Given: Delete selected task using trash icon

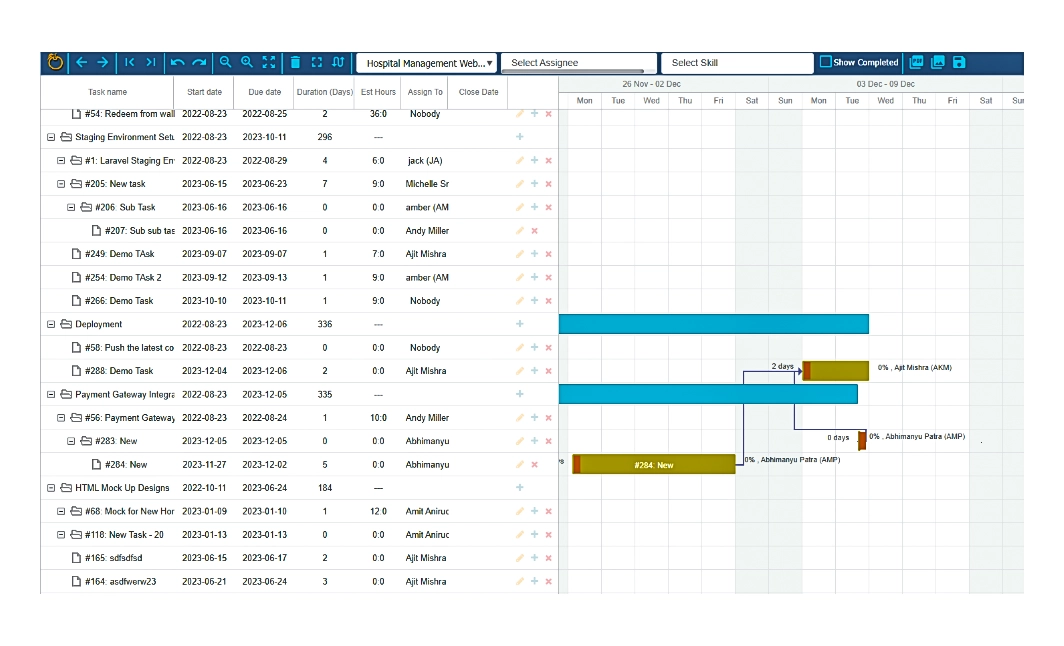Looking at the screenshot, I should point(294,62).
